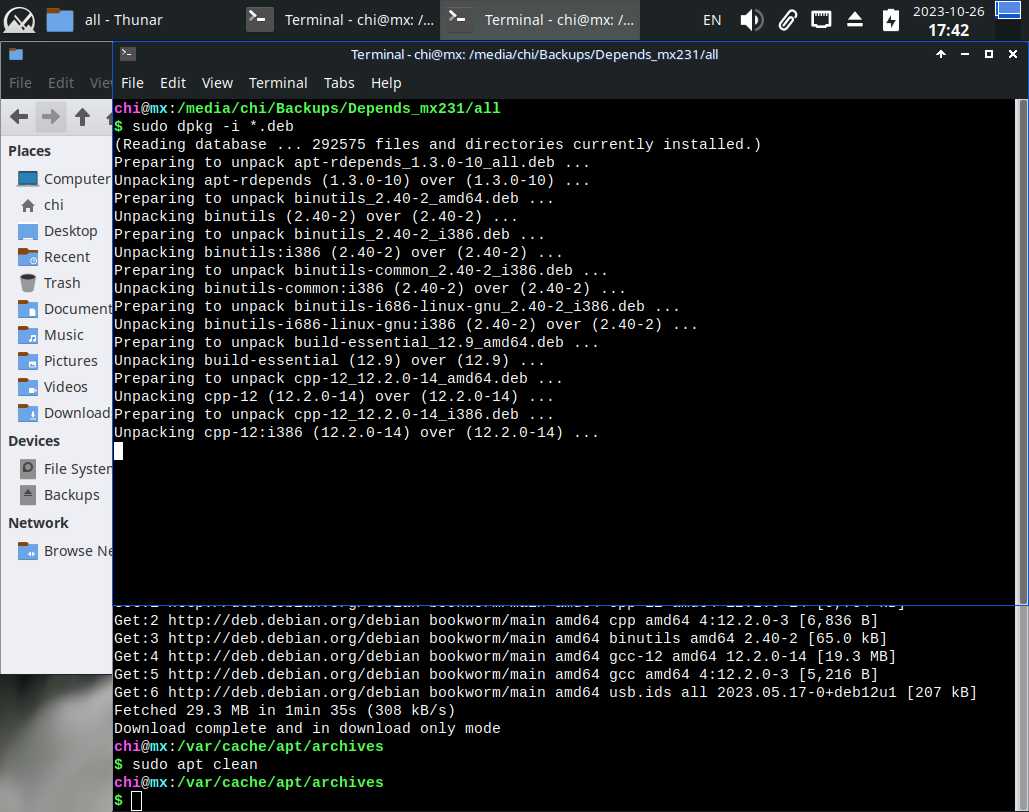Open the File menu in the Terminal
The width and height of the screenshot is (1029, 812).
click(132, 83)
